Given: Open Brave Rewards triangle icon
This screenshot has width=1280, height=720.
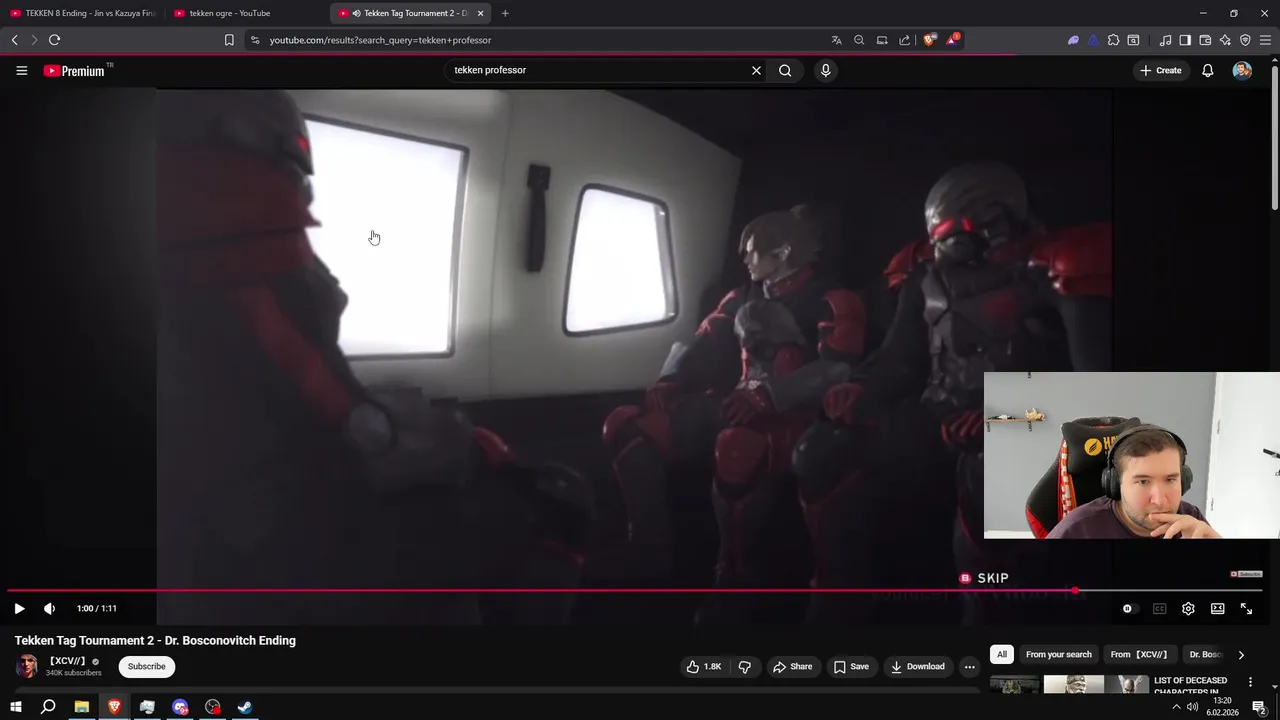Looking at the screenshot, I should pos(953,40).
